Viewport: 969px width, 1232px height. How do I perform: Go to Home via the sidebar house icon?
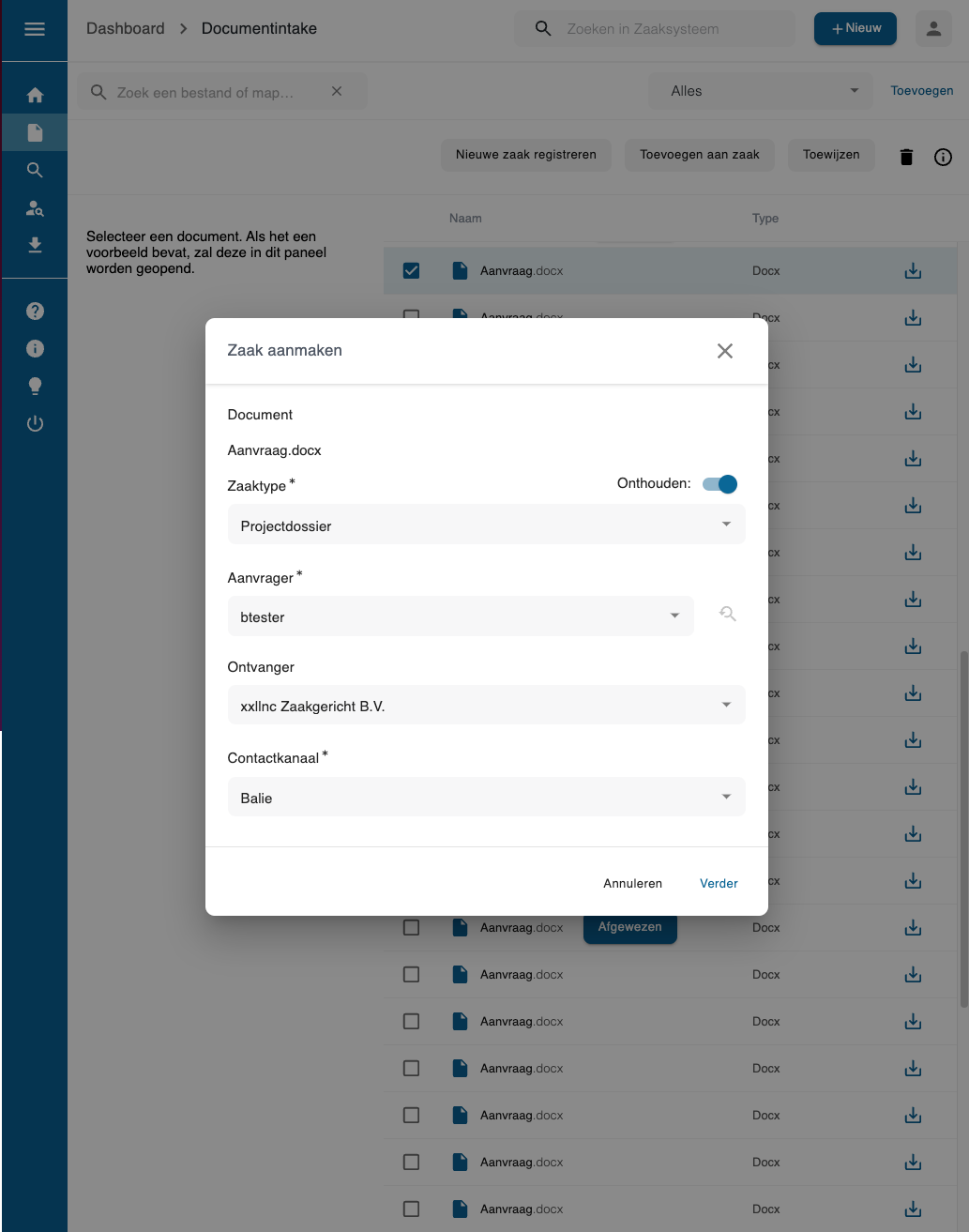click(x=35, y=95)
